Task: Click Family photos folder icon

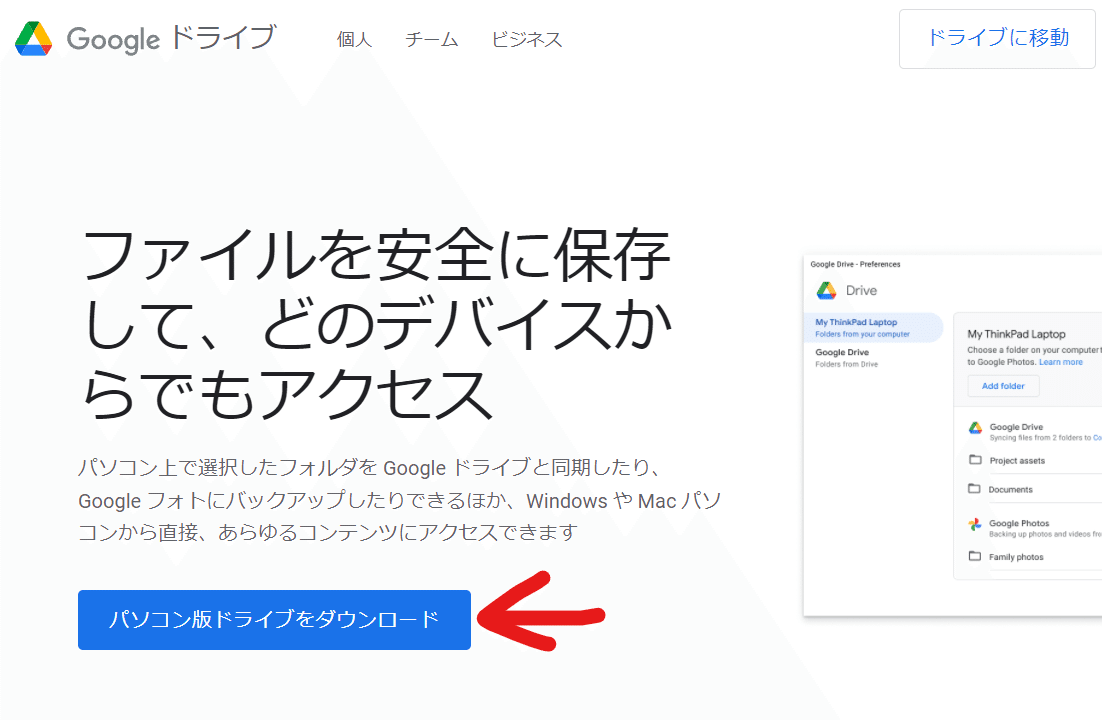Action: click(x=975, y=556)
